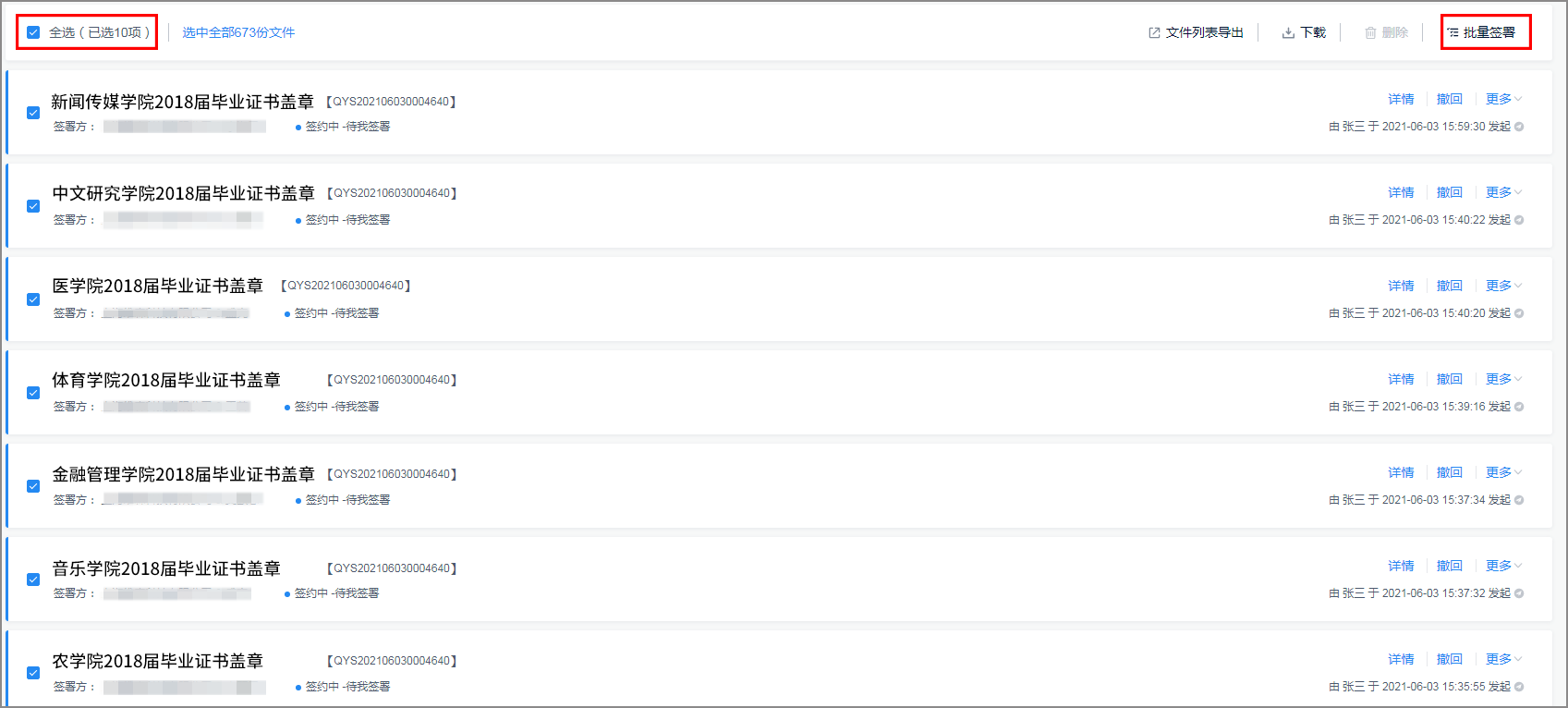Click the 批量签署 batch sign icon
1568x708 pixels.
[x=1453, y=32]
